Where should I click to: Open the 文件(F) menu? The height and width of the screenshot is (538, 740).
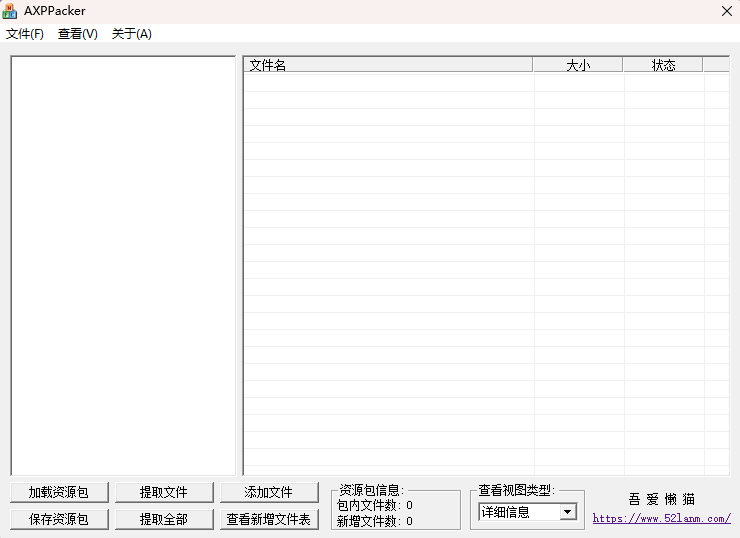pyautogui.click(x=25, y=34)
